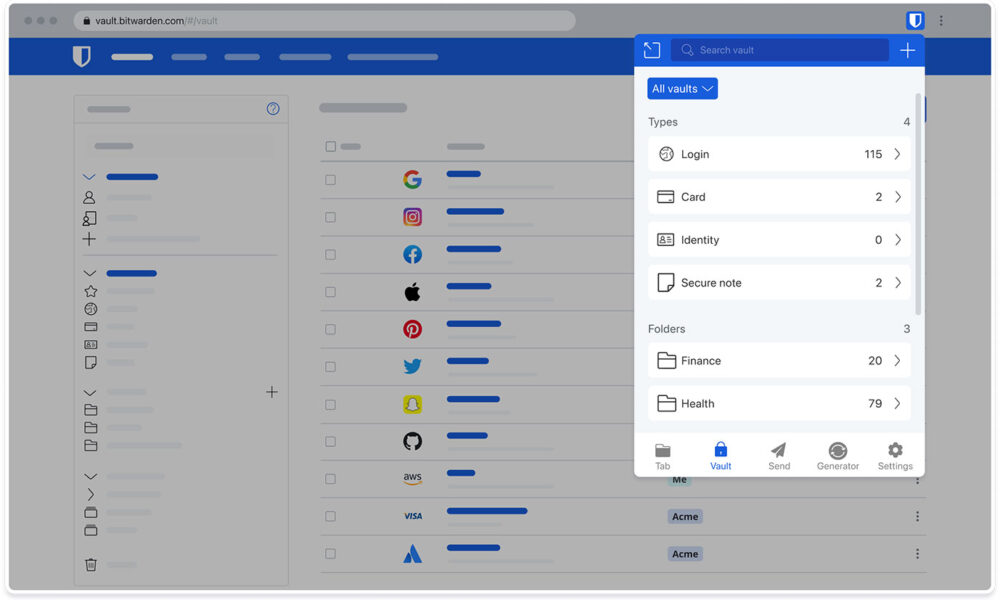The height and width of the screenshot is (600, 1000).
Task: Add a folder with the sidebar plus icon
Action: [x=272, y=392]
